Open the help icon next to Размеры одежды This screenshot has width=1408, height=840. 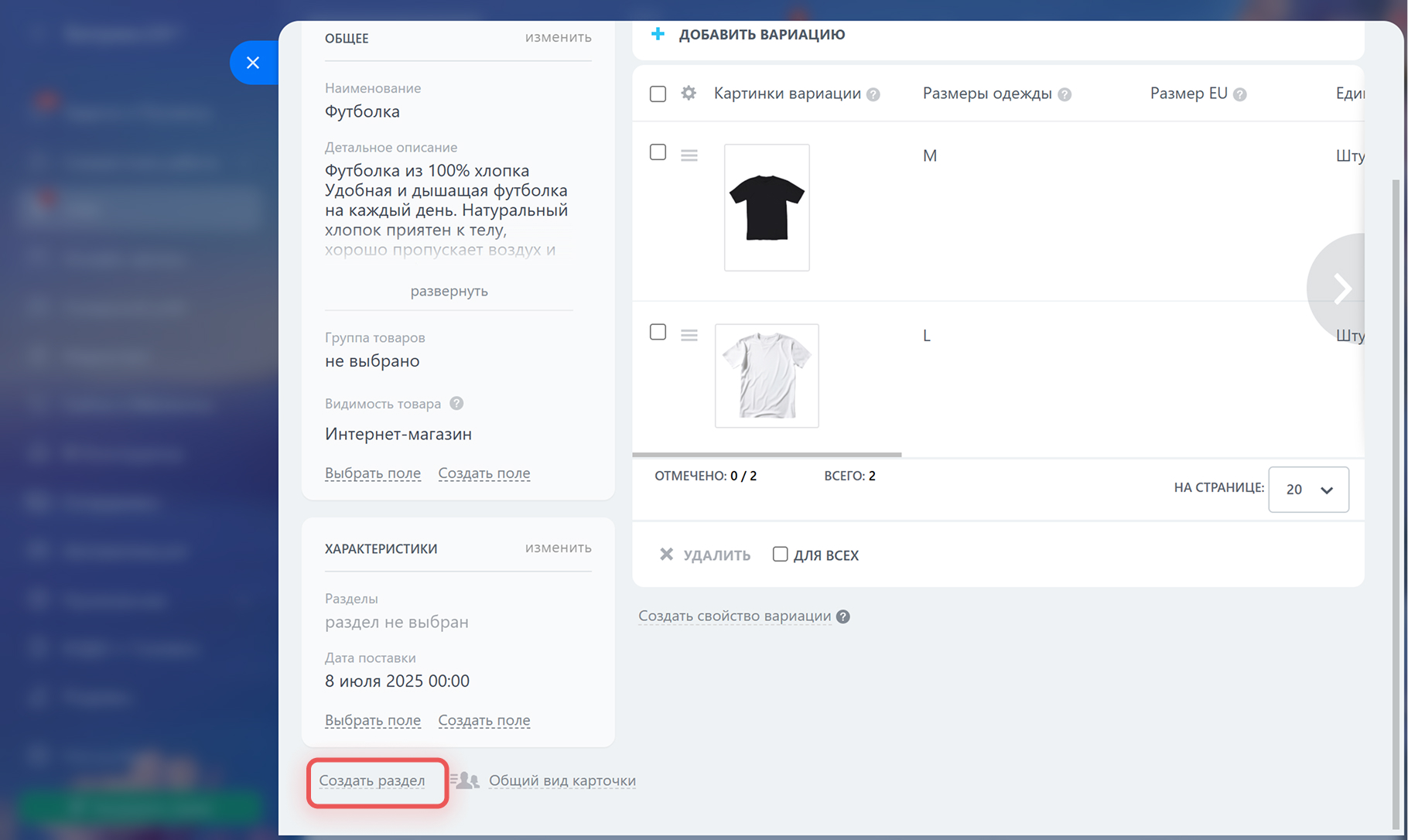pyautogui.click(x=1065, y=94)
